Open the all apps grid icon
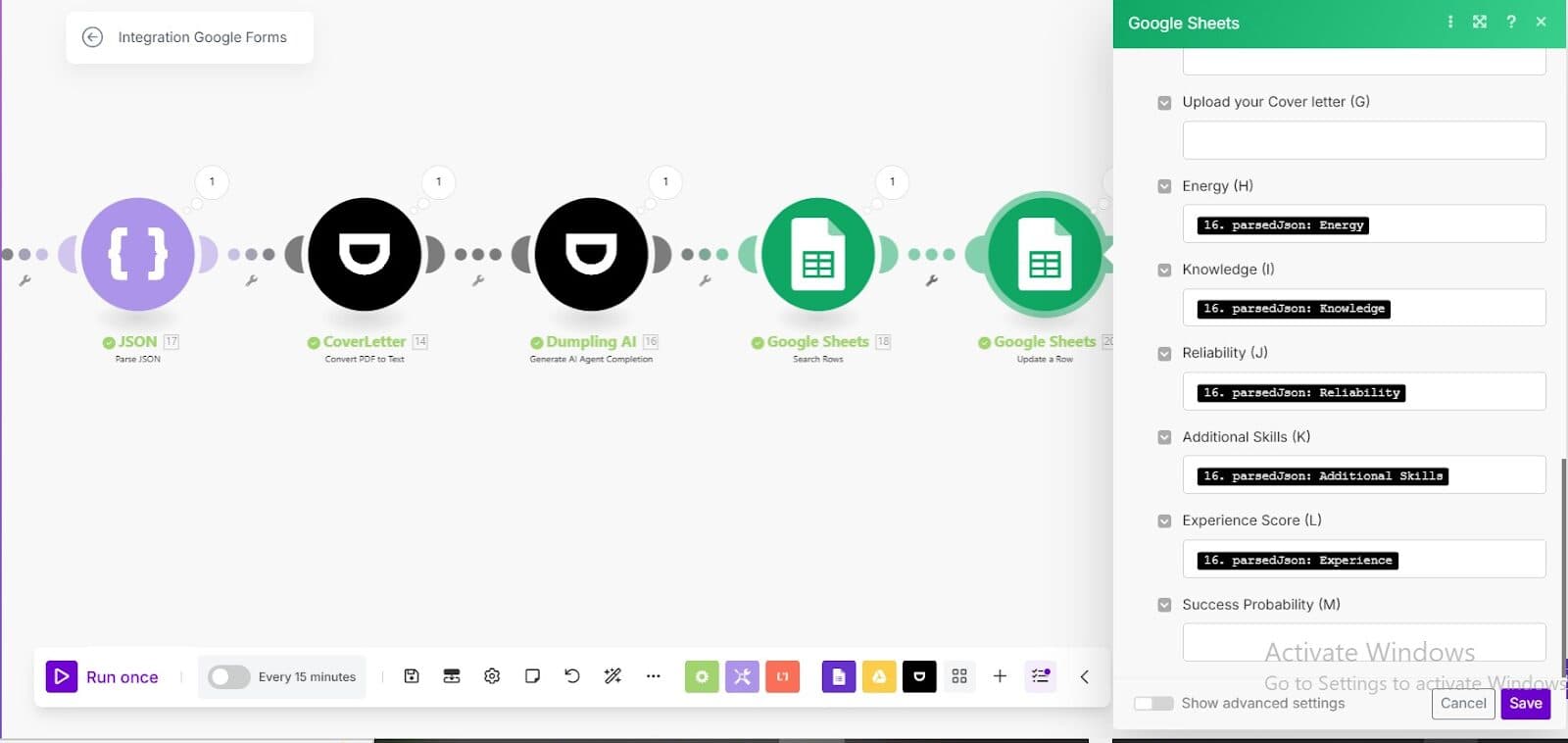Image resolution: width=1568 pixels, height=743 pixels. pyautogui.click(x=959, y=676)
